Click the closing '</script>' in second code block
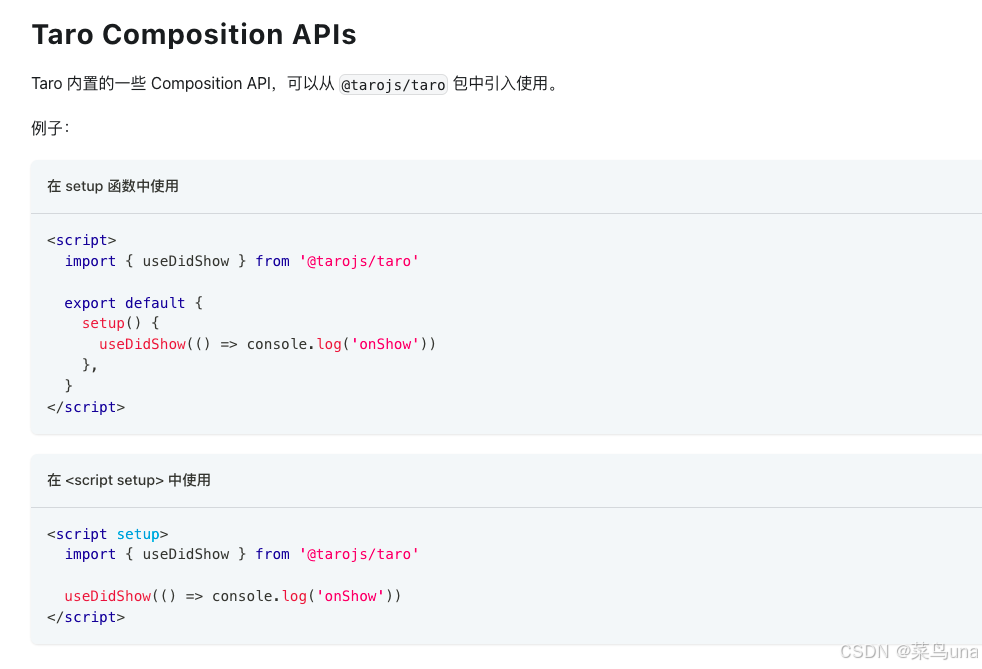Screen dimensions: 982x669 (86, 617)
